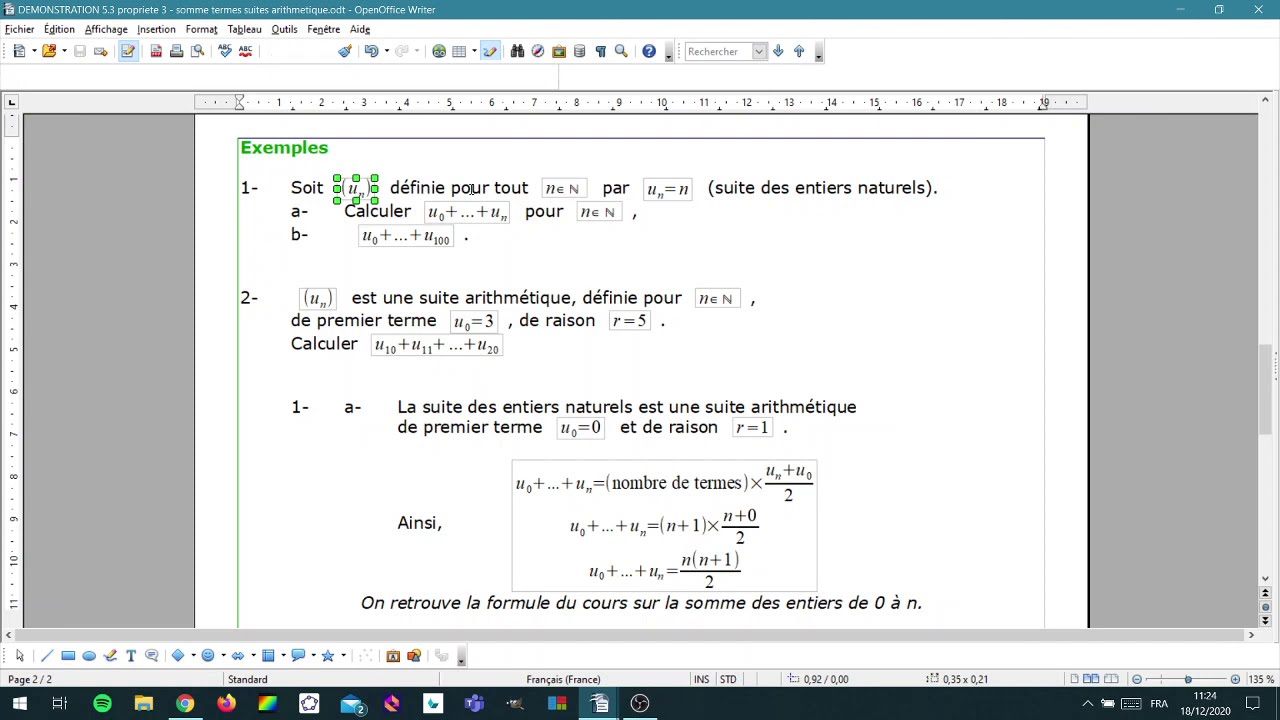
Task: Click the Edit File mode icon
Action: [128, 51]
